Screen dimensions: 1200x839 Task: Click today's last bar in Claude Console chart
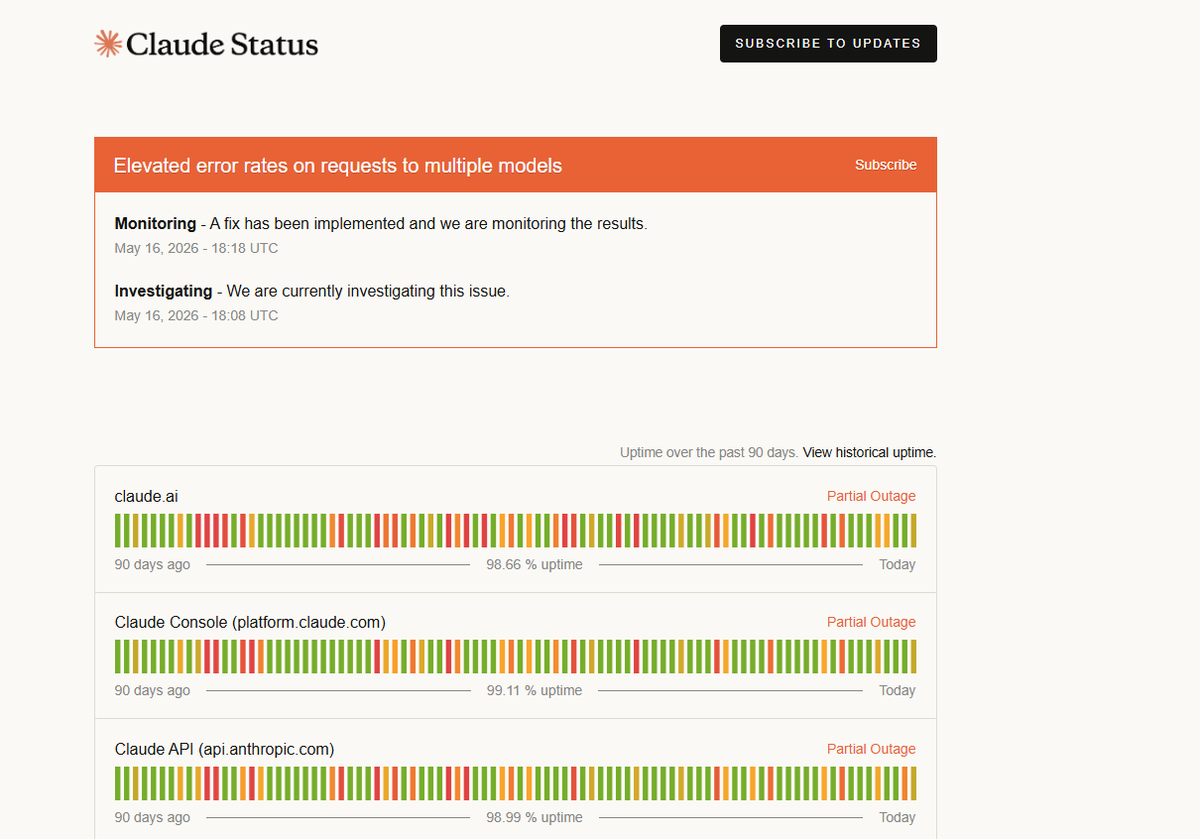point(913,657)
